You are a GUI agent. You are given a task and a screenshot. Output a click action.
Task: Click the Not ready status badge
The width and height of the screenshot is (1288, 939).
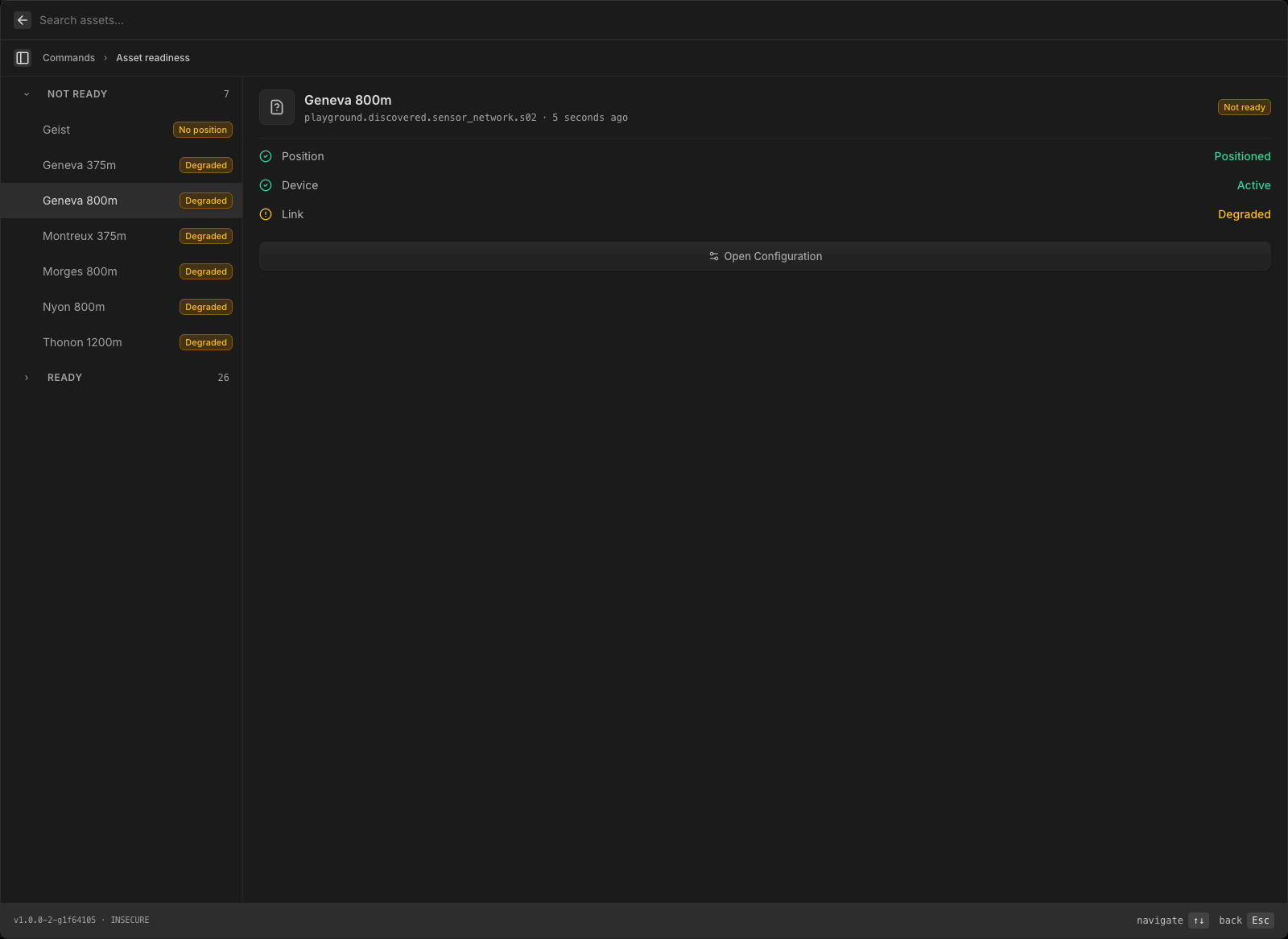[x=1244, y=107]
